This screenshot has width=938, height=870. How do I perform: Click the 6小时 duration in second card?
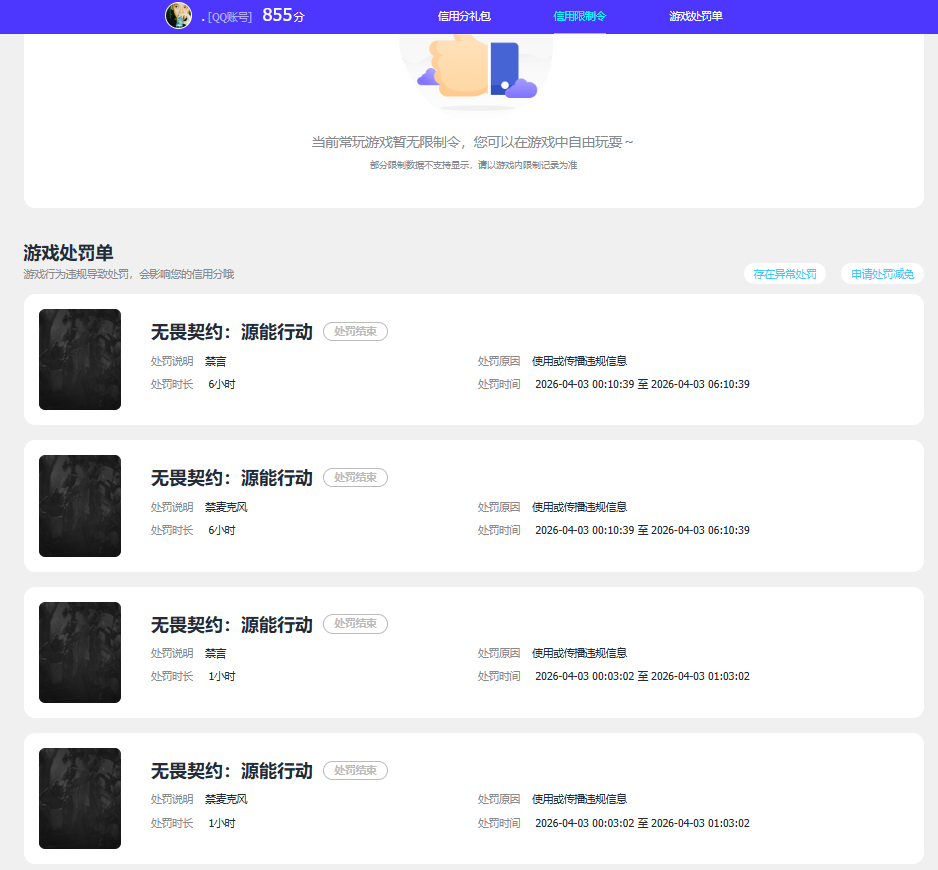click(221, 530)
